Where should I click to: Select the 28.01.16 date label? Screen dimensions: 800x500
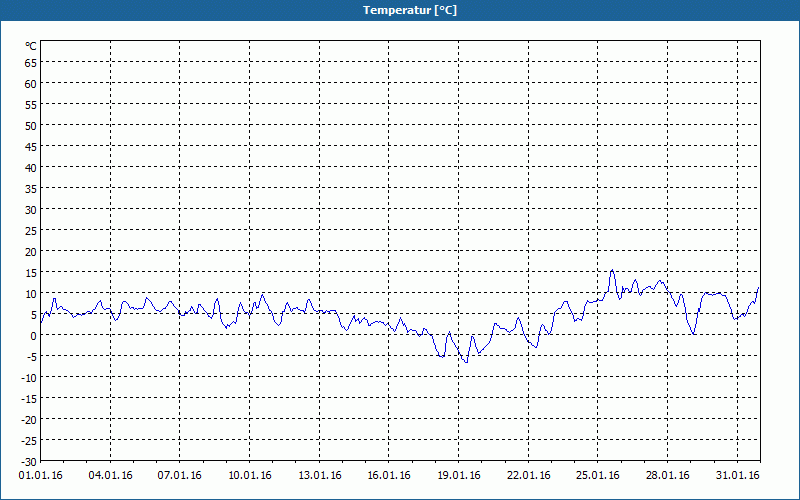668,475
